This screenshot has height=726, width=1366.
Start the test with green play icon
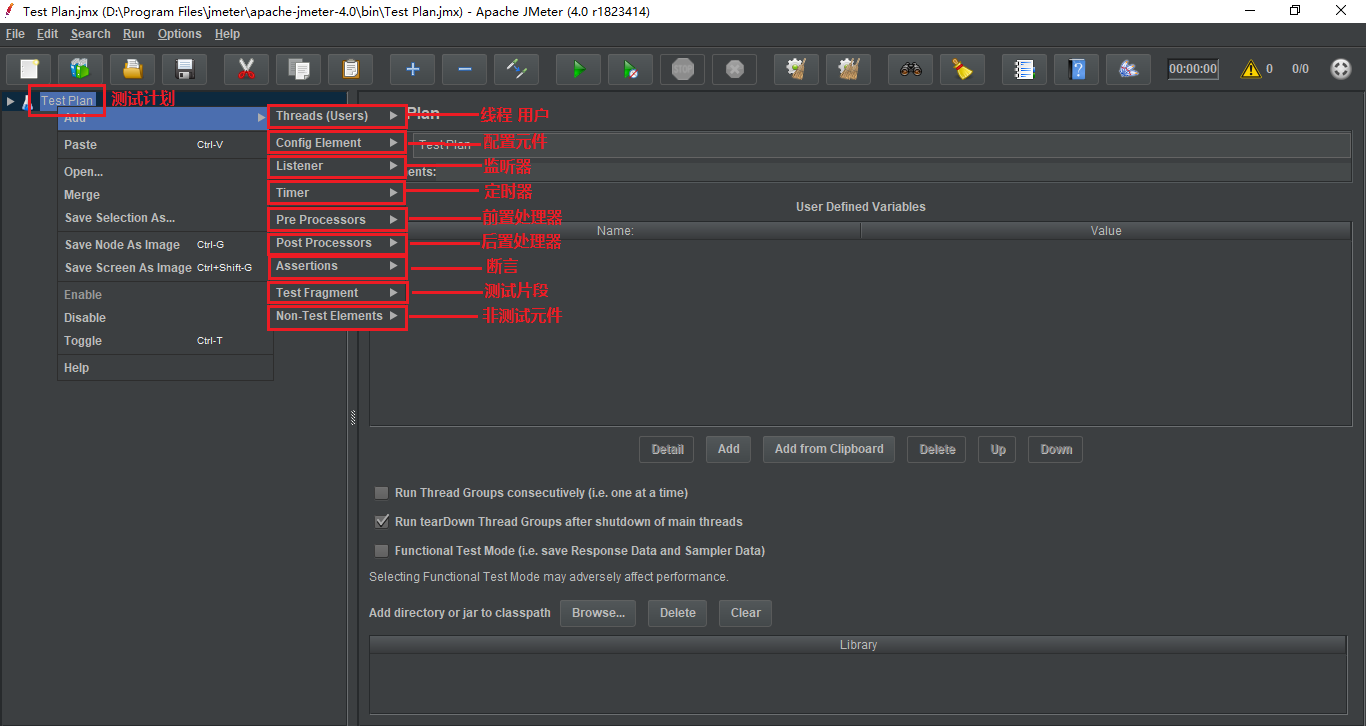point(578,69)
